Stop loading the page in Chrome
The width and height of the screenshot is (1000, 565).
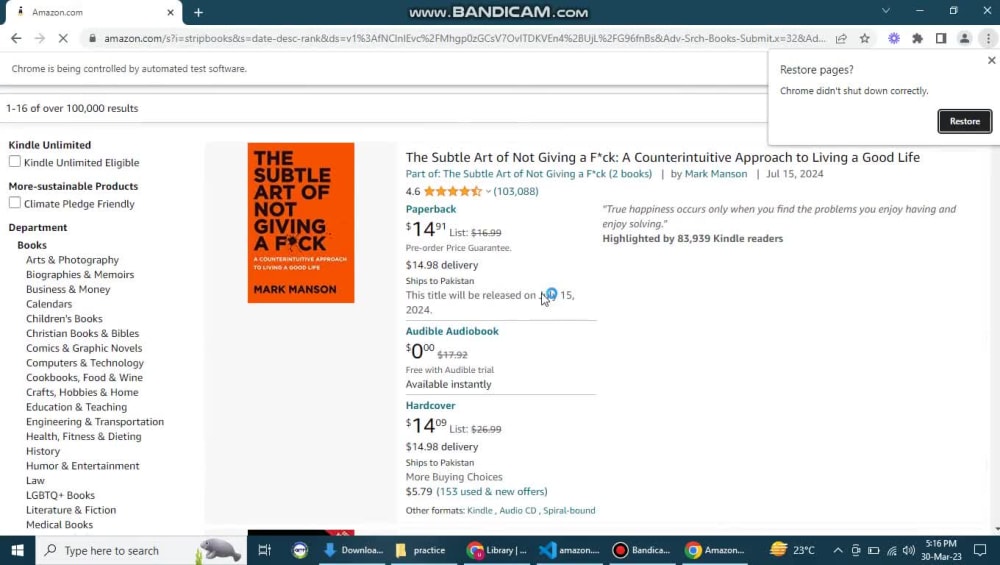click(63, 38)
